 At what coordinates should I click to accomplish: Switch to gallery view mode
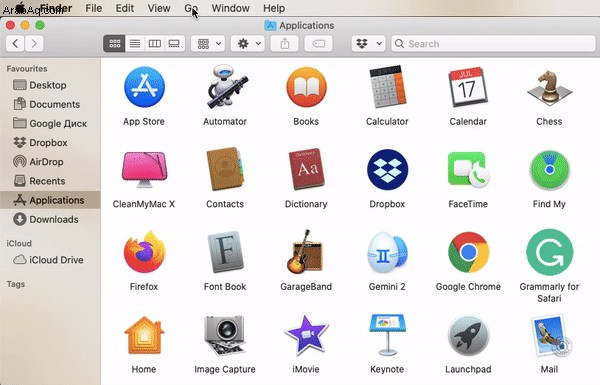point(174,44)
